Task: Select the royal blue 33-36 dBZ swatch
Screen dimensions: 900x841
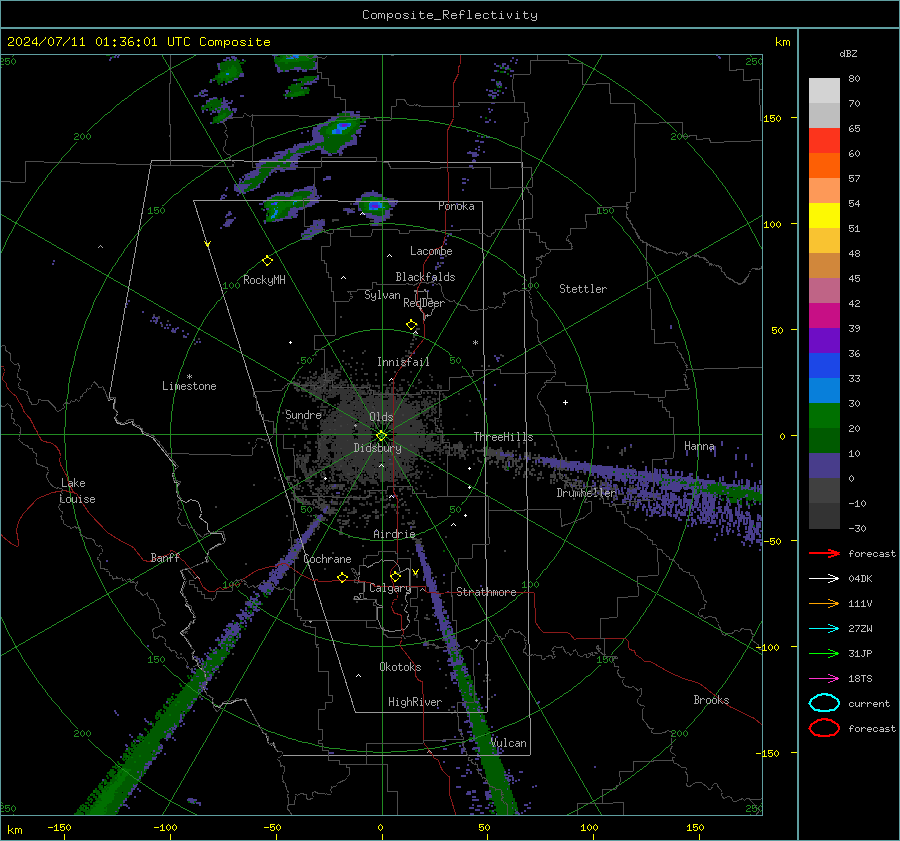Action: [824, 366]
